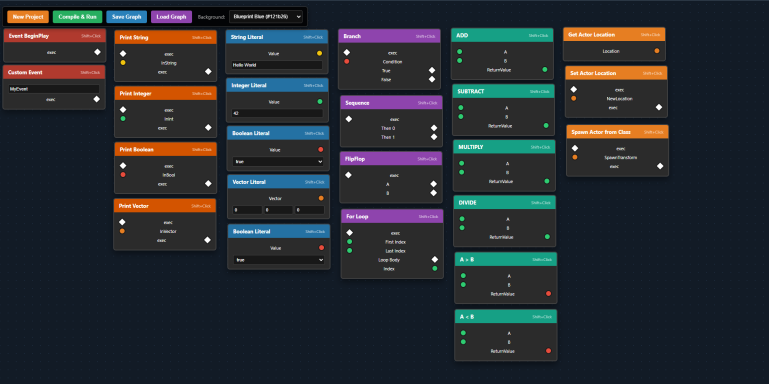This screenshot has width=769, height=384.
Task: Click the red ReturnValue pin on A > B
Action: click(548, 294)
